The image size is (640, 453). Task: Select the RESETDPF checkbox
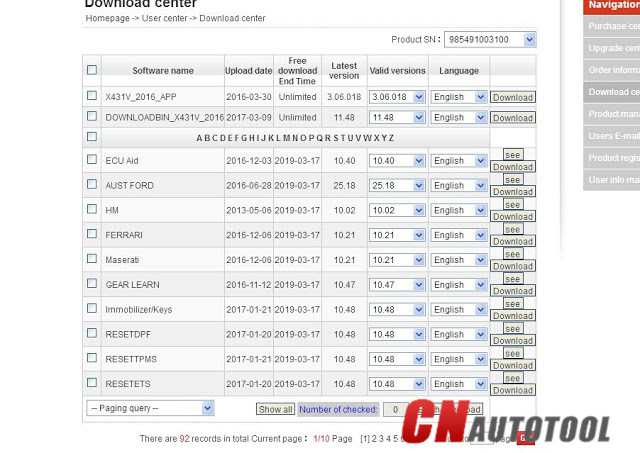[92, 333]
